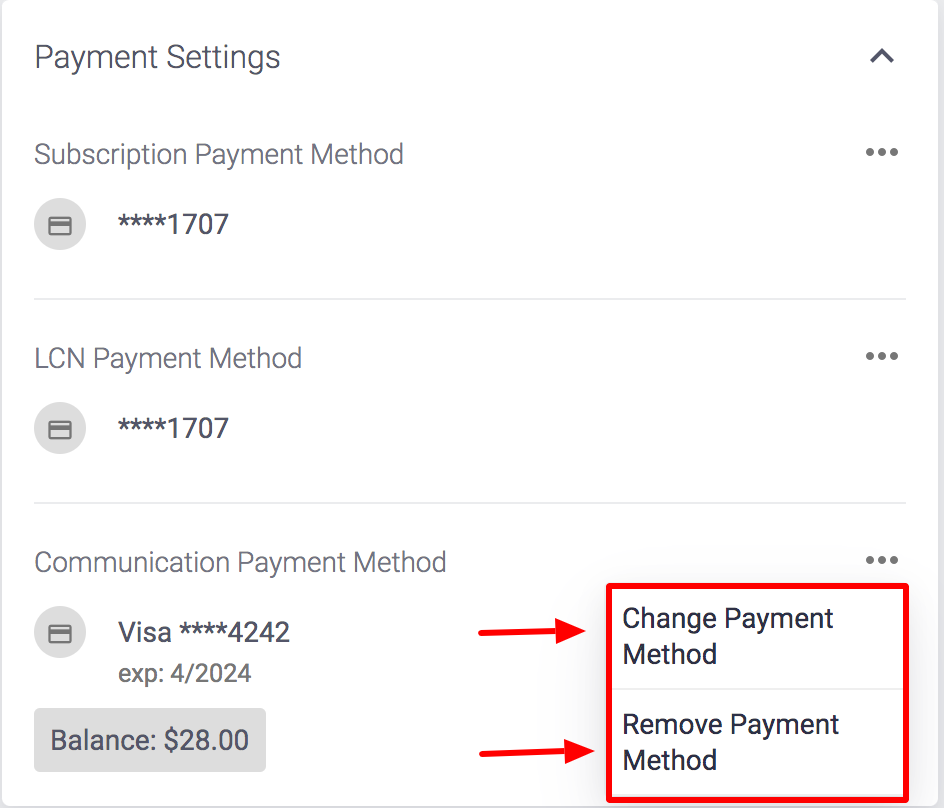Click the upper red arrow annotation
The image size is (944, 808).
(x=532, y=631)
